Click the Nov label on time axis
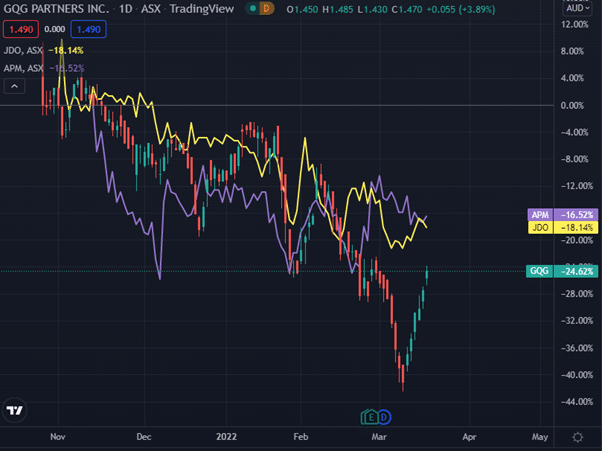The height and width of the screenshot is (451, 602). click(58, 437)
